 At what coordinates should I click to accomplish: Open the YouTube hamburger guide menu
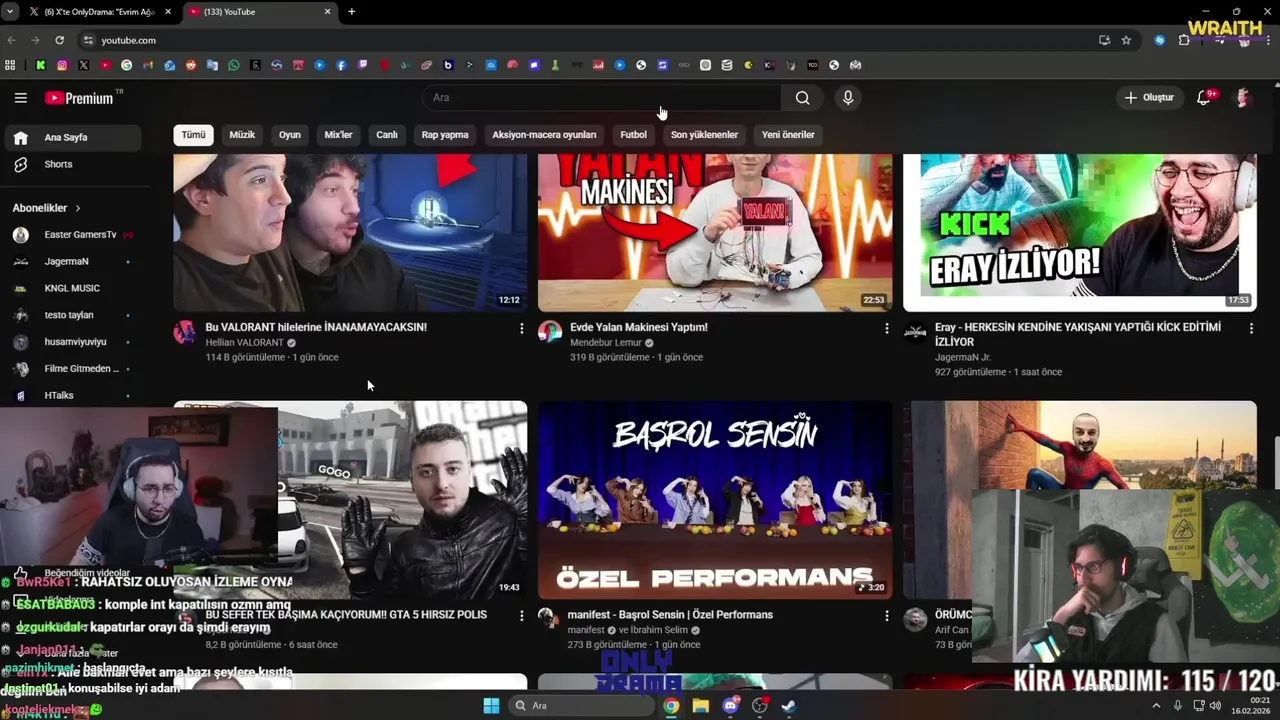[x=20, y=98]
